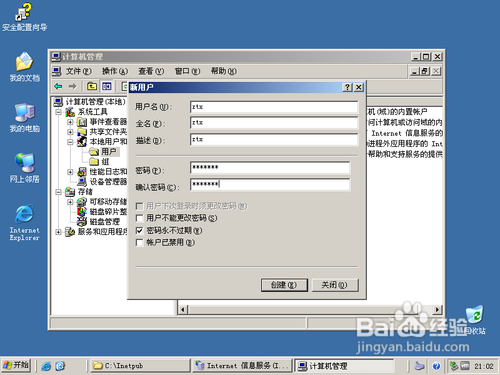Launch Internet Explorer from quick launch bar

pyautogui.click(x=46, y=366)
